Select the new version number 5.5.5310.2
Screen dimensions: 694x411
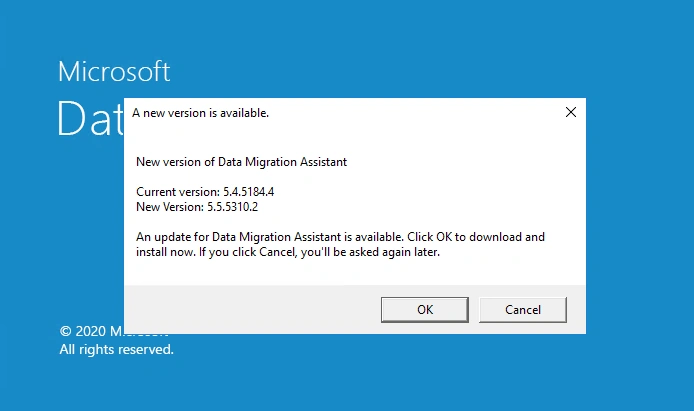pyautogui.click(x=232, y=207)
